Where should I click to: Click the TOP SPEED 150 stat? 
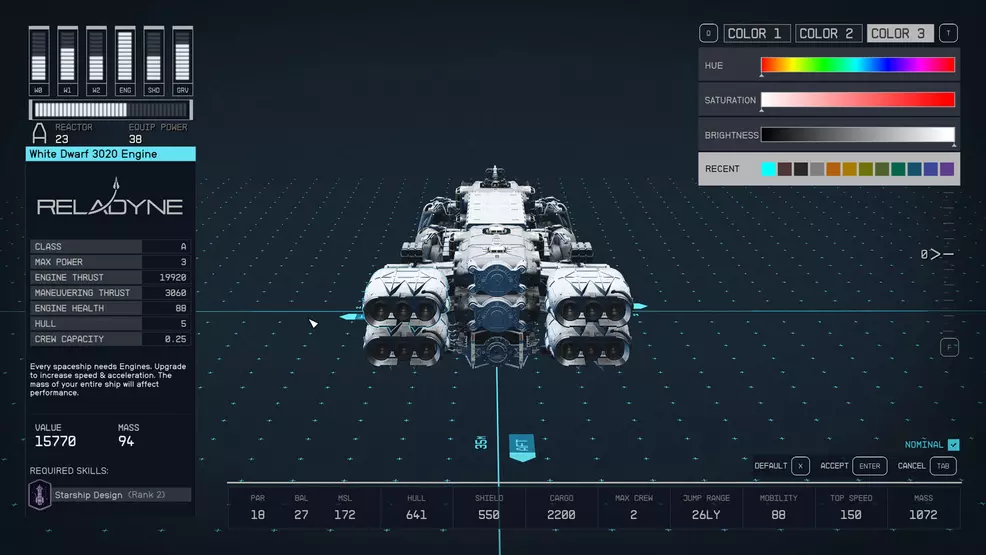[851, 507]
